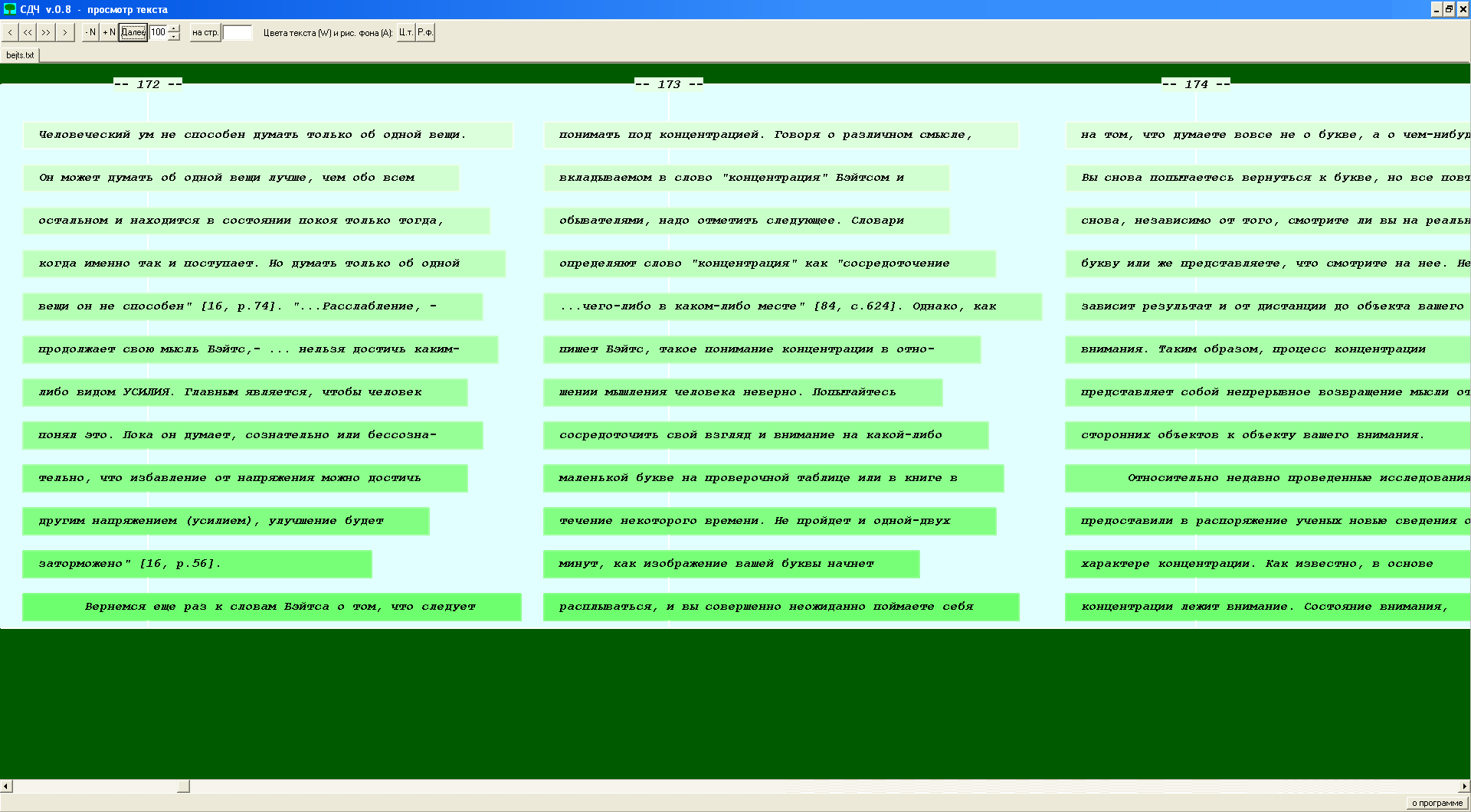Select the bejts.txt tab
Image resolution: width=1471 pixels, height=812 pixels.
20,55
